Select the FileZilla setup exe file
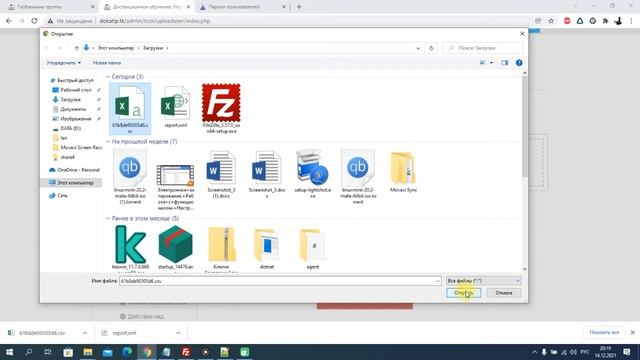This screenshot has width=640, height=360. pyautogui.click(x=221, y=108)
